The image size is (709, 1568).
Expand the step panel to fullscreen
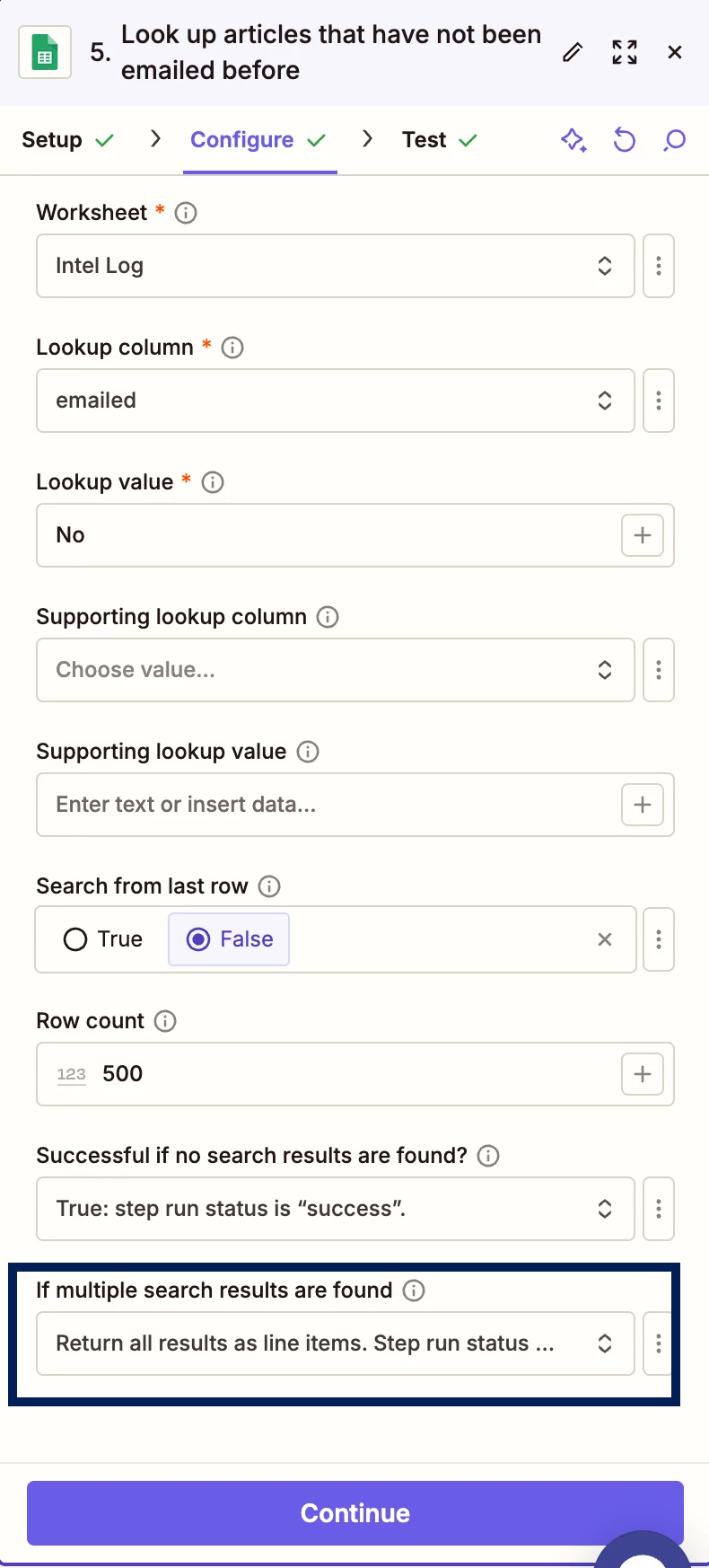625,53
